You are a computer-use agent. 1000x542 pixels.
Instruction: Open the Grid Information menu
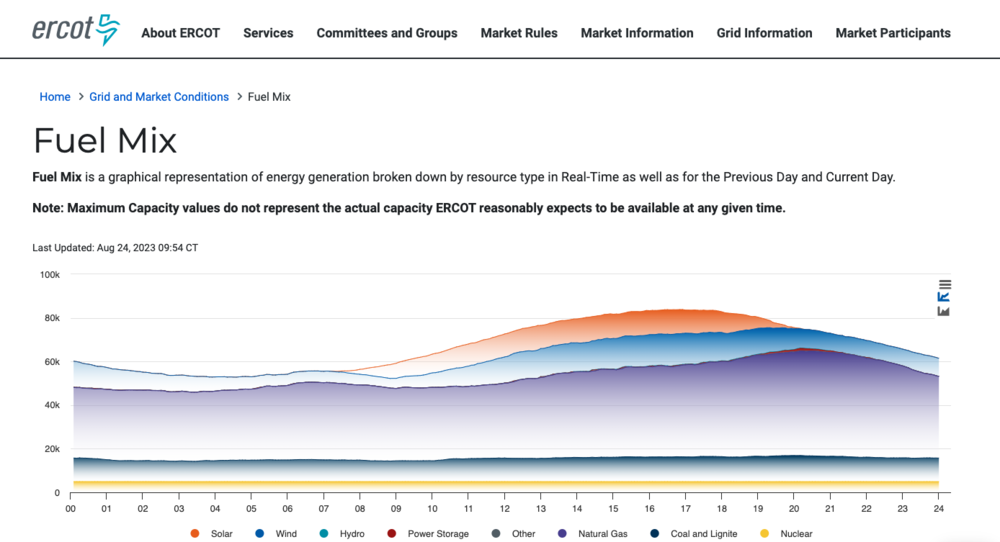coord(764,33)
